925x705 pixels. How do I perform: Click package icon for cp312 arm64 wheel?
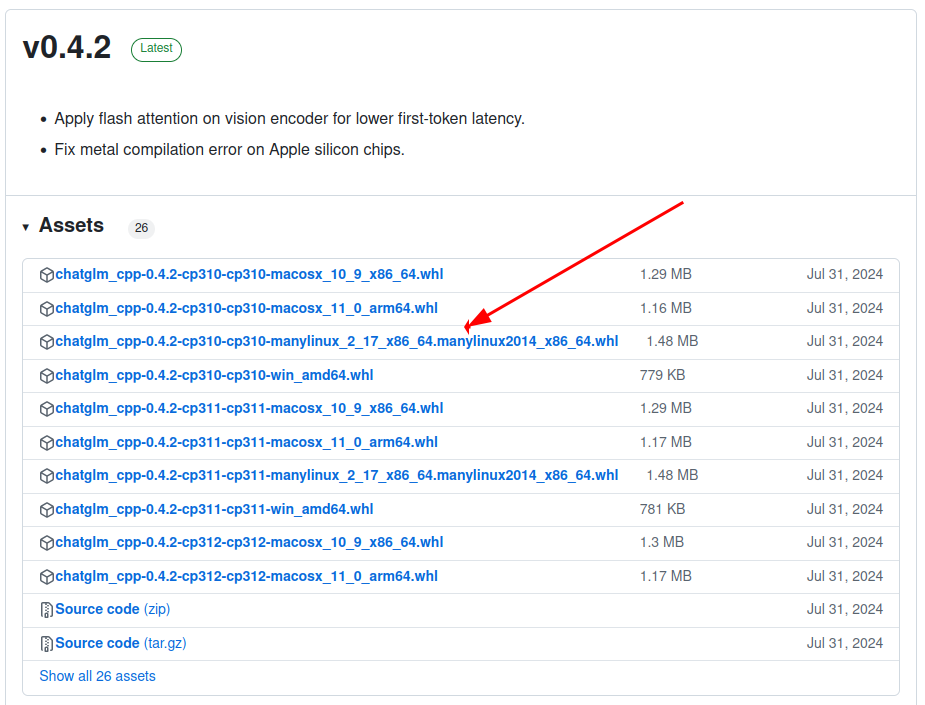click(47, 577)
